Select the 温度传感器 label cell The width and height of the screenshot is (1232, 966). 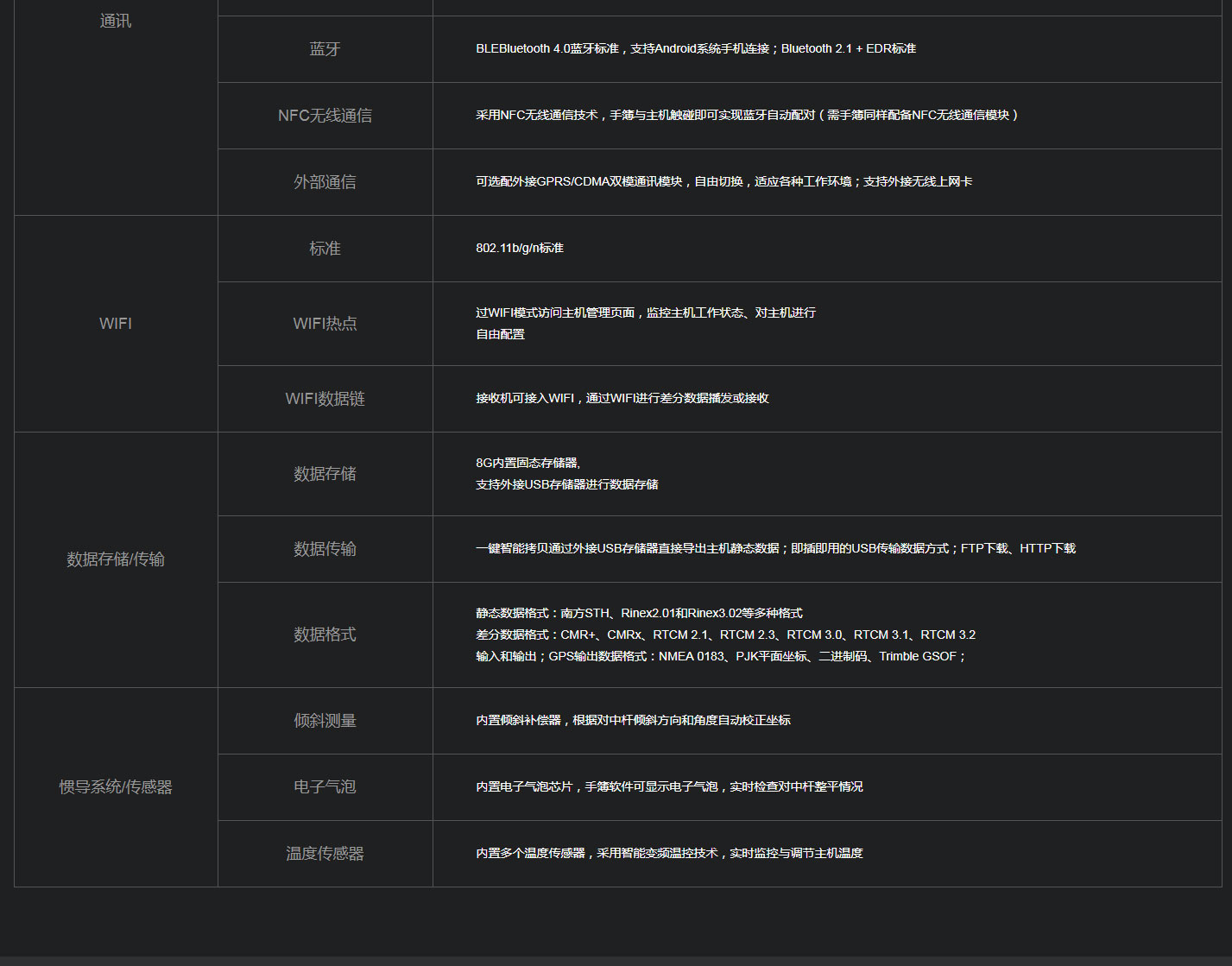(x=325, y=854)
